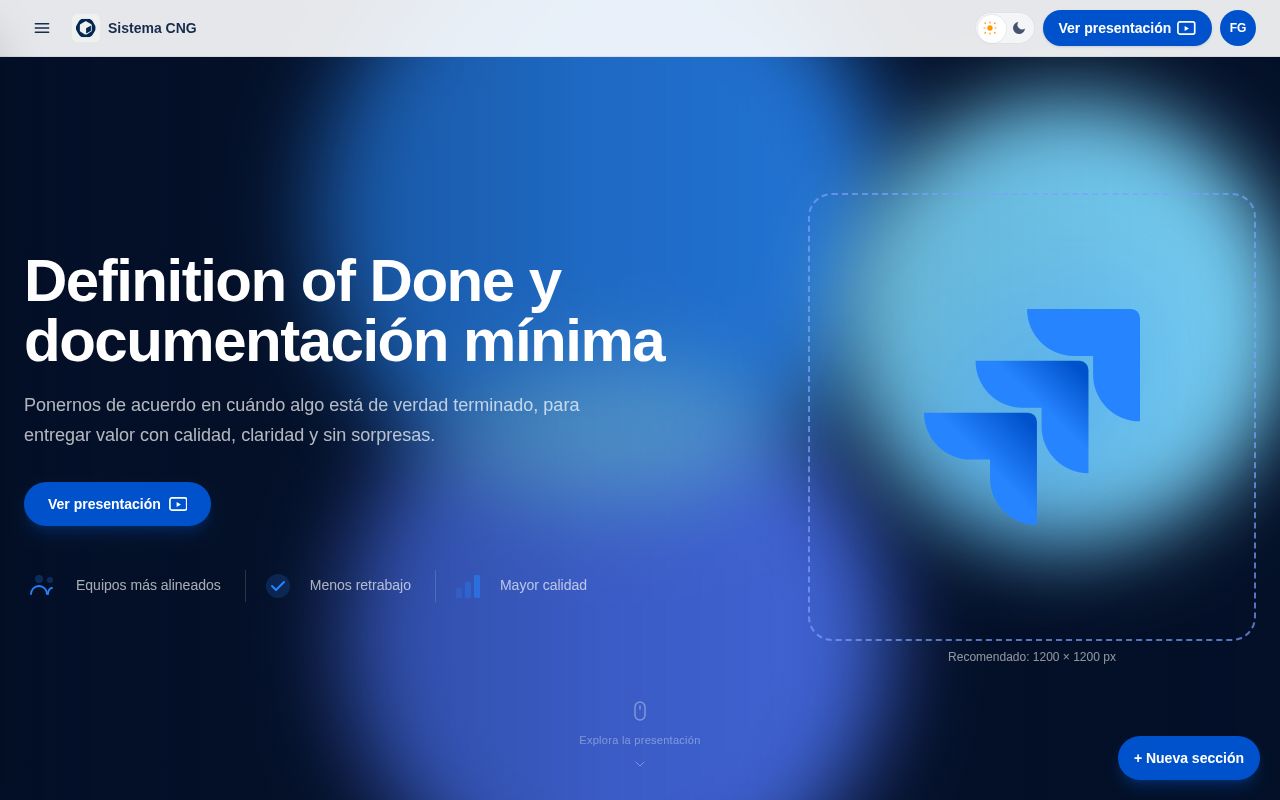
Task: Click hero Ver presentación button
Action: pos(117,504)
